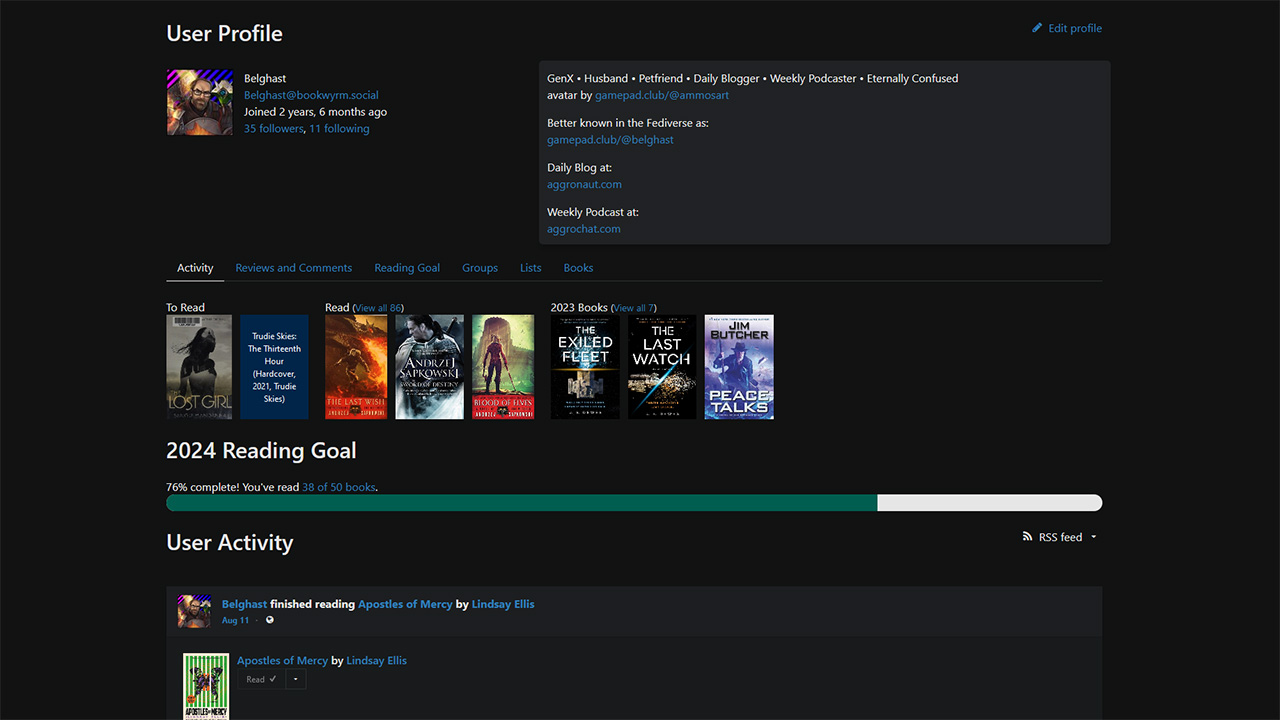
Task: Click the 2024 reading goal progress bar
Action: pos(634,503)
